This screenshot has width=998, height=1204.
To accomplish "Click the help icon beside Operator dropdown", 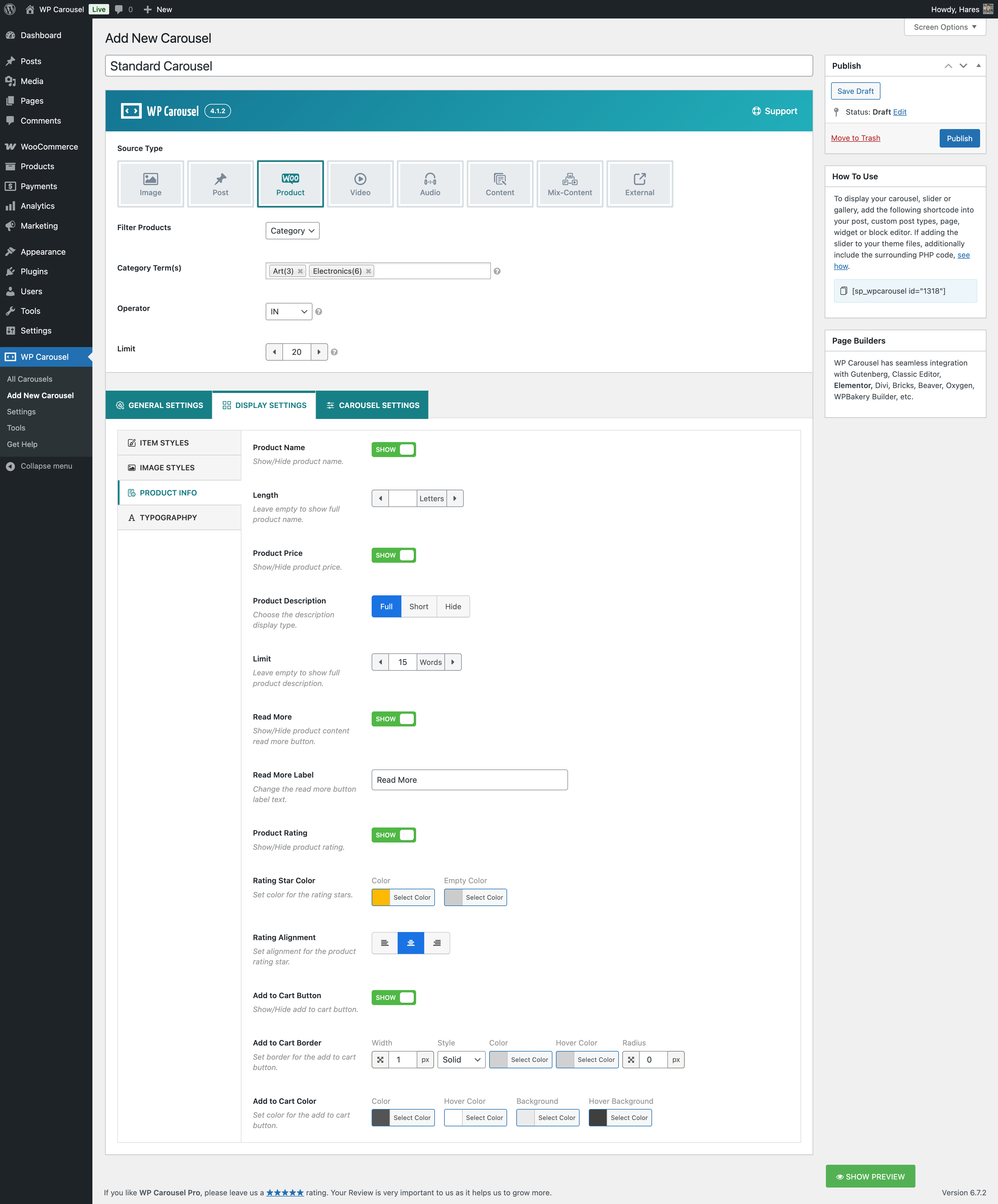I will (319, 311).
